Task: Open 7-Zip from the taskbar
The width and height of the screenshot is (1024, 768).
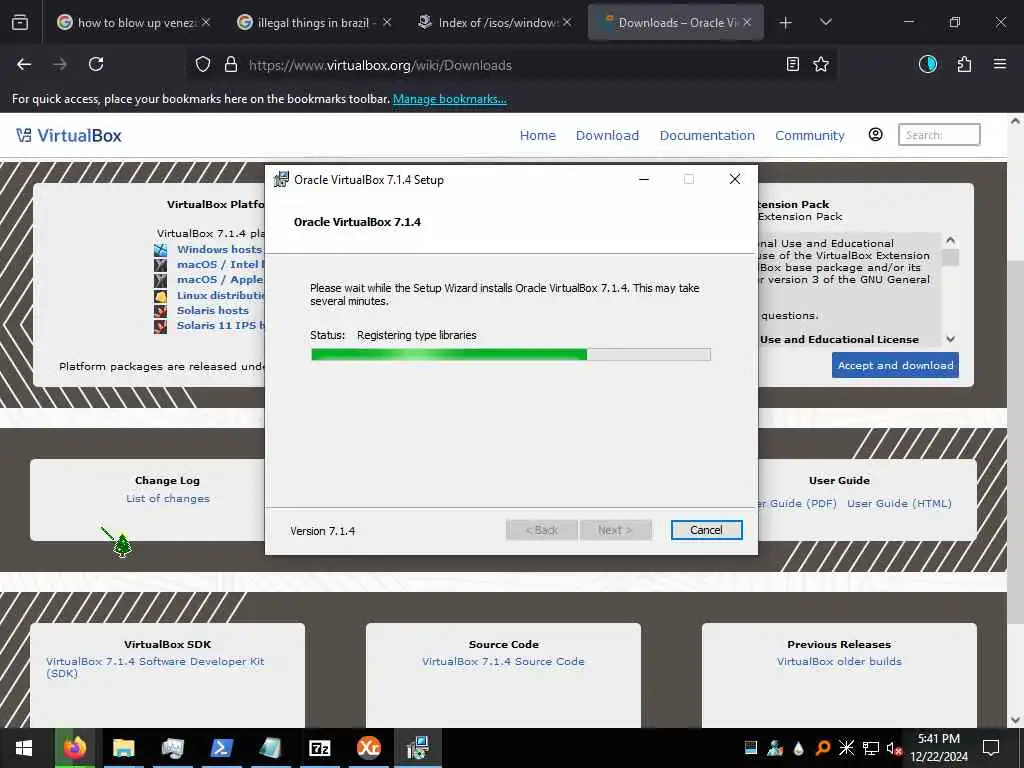Action: click(x=319, y=748)
